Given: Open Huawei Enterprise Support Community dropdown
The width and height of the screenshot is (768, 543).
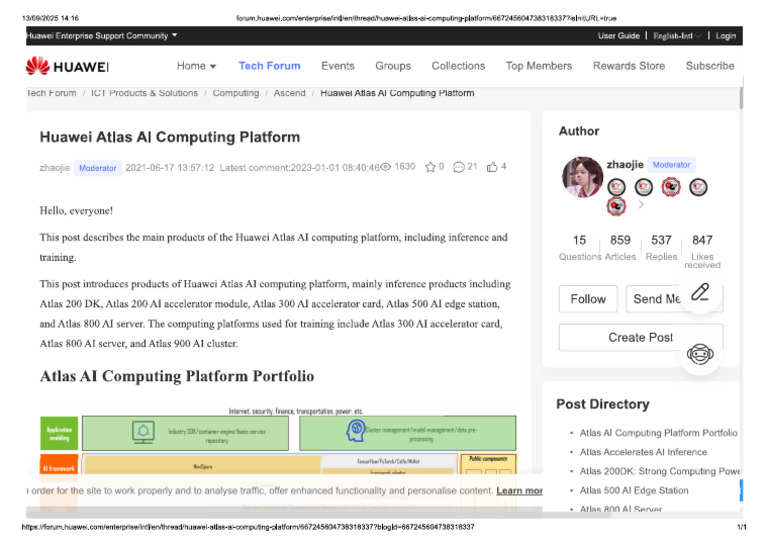Looking at the screenshot, I should coord(102,36).
